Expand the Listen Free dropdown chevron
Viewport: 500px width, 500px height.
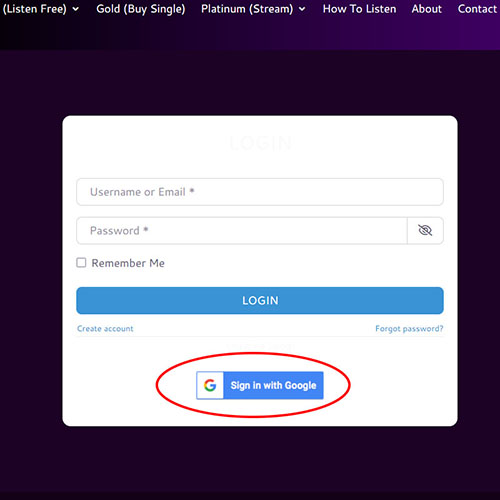tap(76, 9)
